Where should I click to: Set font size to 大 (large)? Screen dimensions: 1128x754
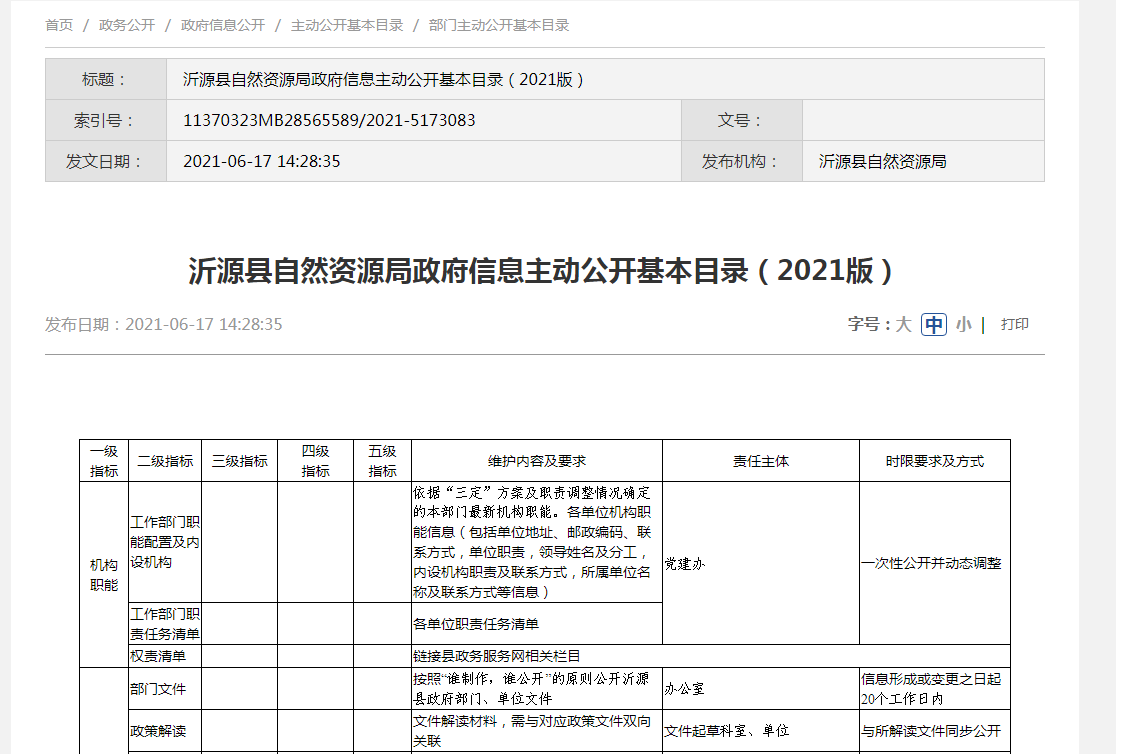(x=903, y=324)
